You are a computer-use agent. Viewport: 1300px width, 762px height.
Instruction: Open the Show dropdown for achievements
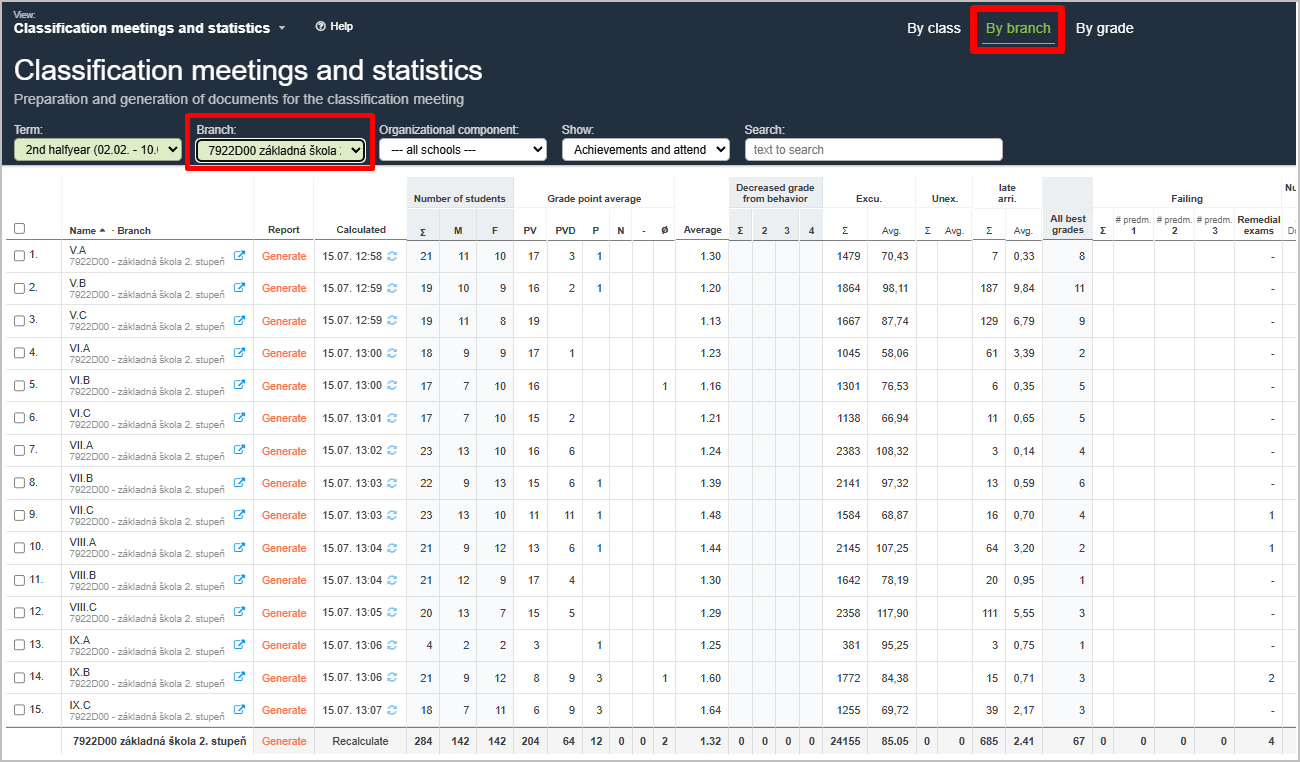[645, 150]
